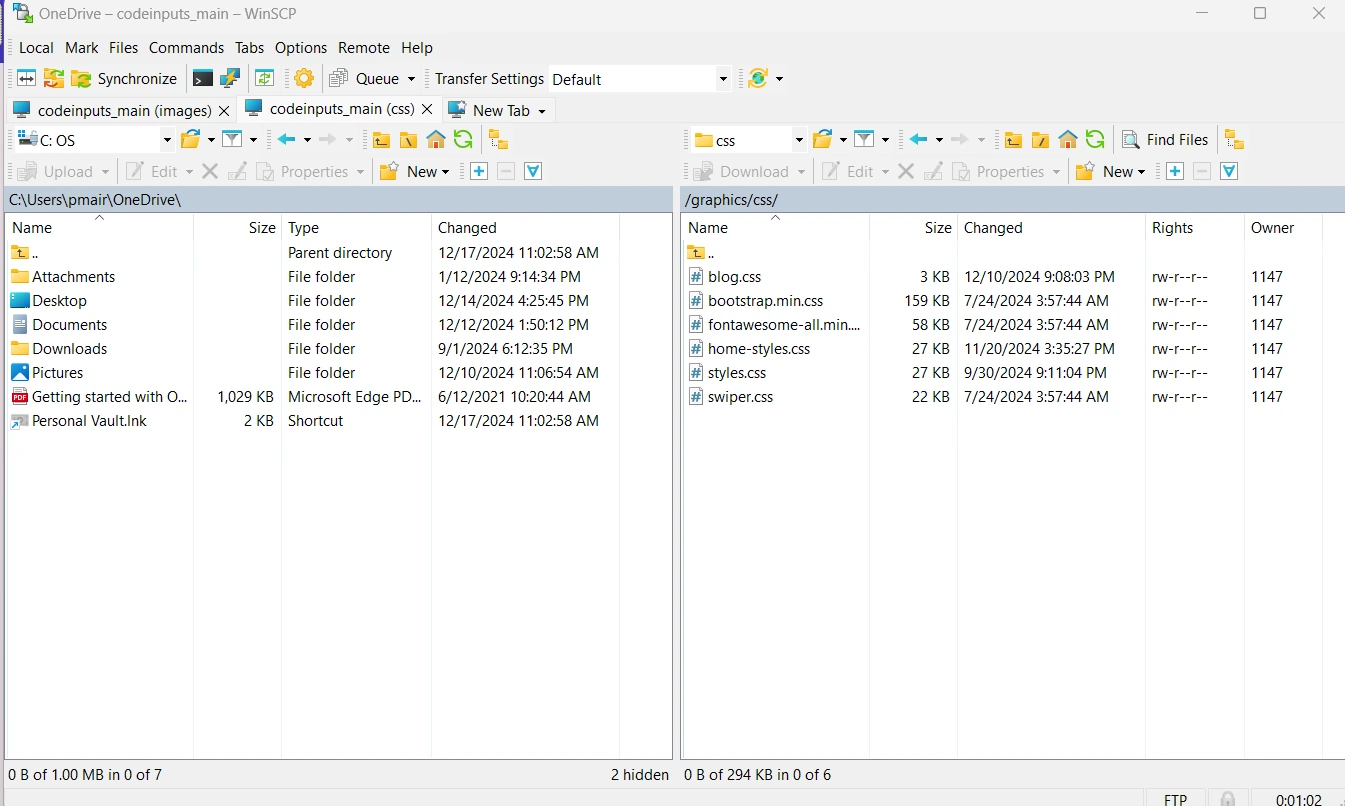Click local panel Open Directory folder icon
Viewport: 1345px width, 806px height.
click(191, 139)
